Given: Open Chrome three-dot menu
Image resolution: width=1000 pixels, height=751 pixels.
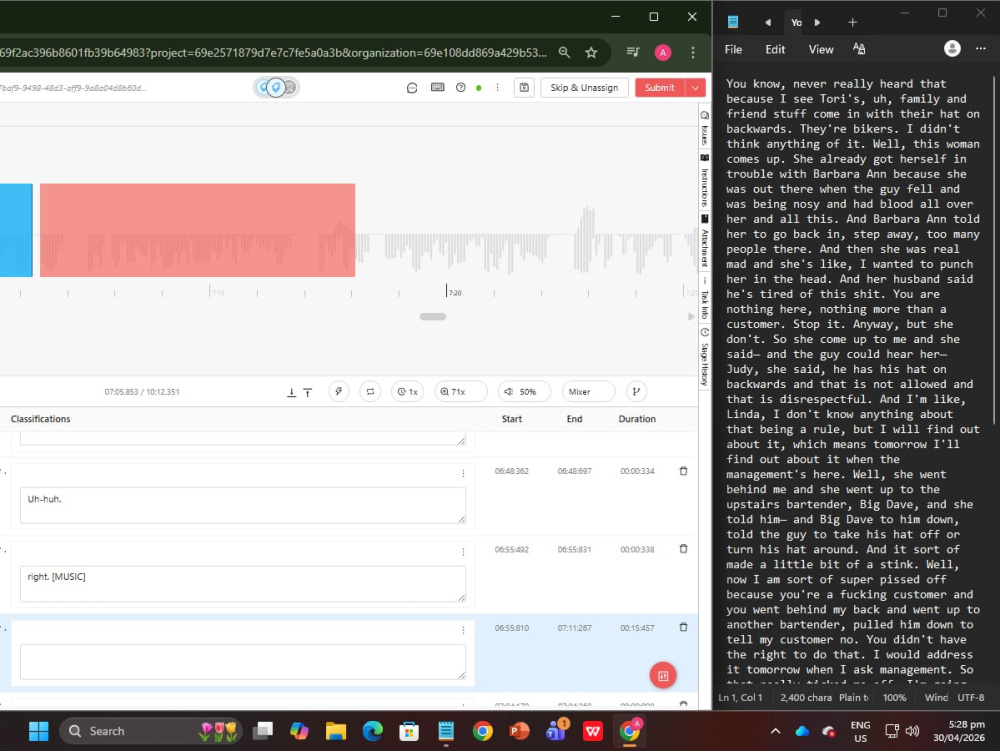Looking at the screenshot, I should pos(693,52).
